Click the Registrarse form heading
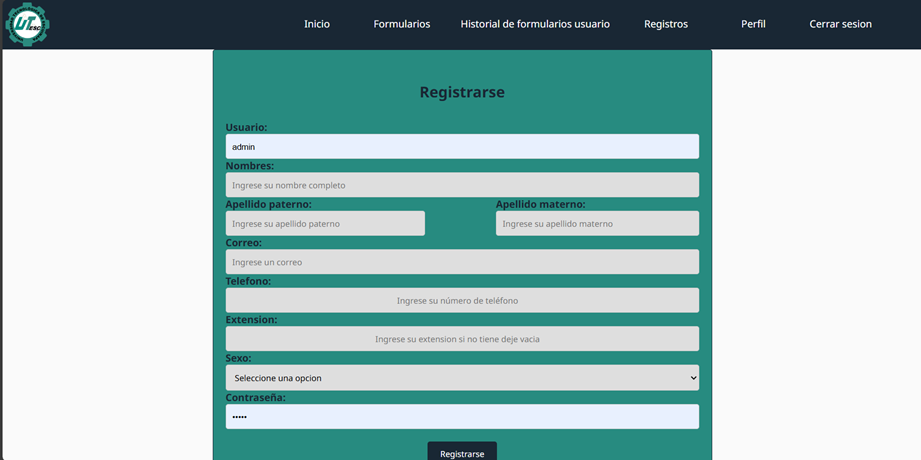The height and width of the screenshot is (460, 921). [x=462, y=92]
